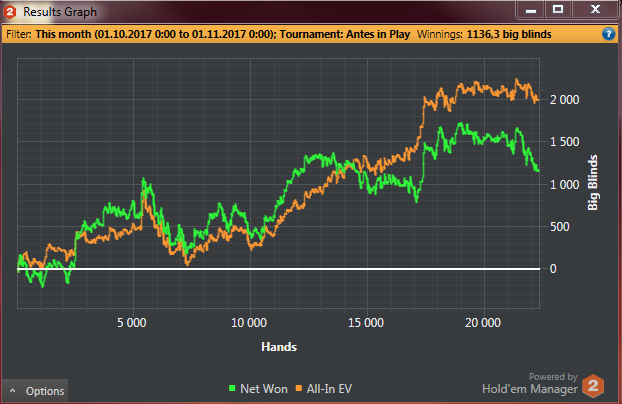Viewport: 622px width, 404px height.
Task: Click the 2 000 big blinds axis label
Action: [564, 100]
